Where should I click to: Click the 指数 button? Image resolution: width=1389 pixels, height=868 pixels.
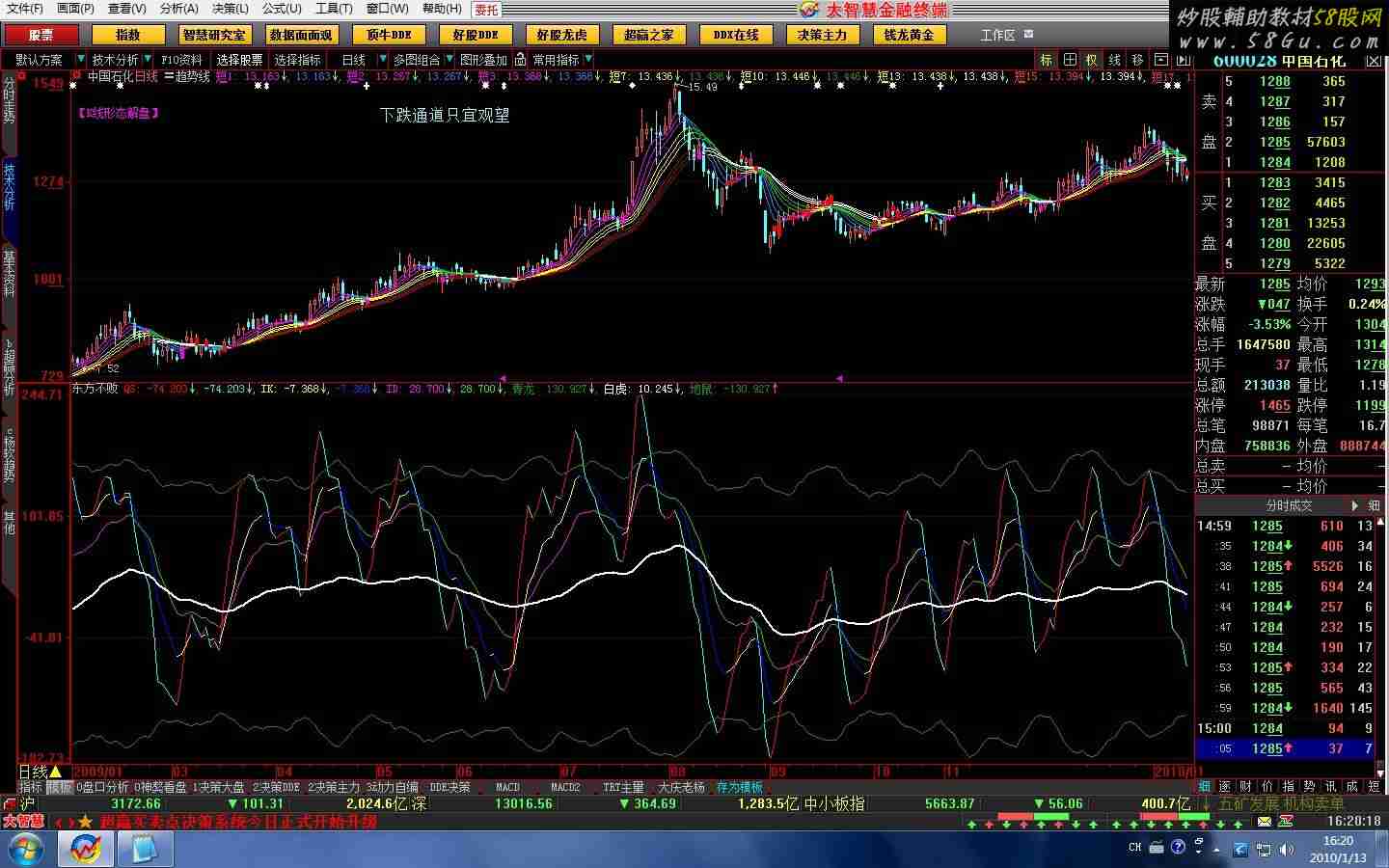click(127, 35)
